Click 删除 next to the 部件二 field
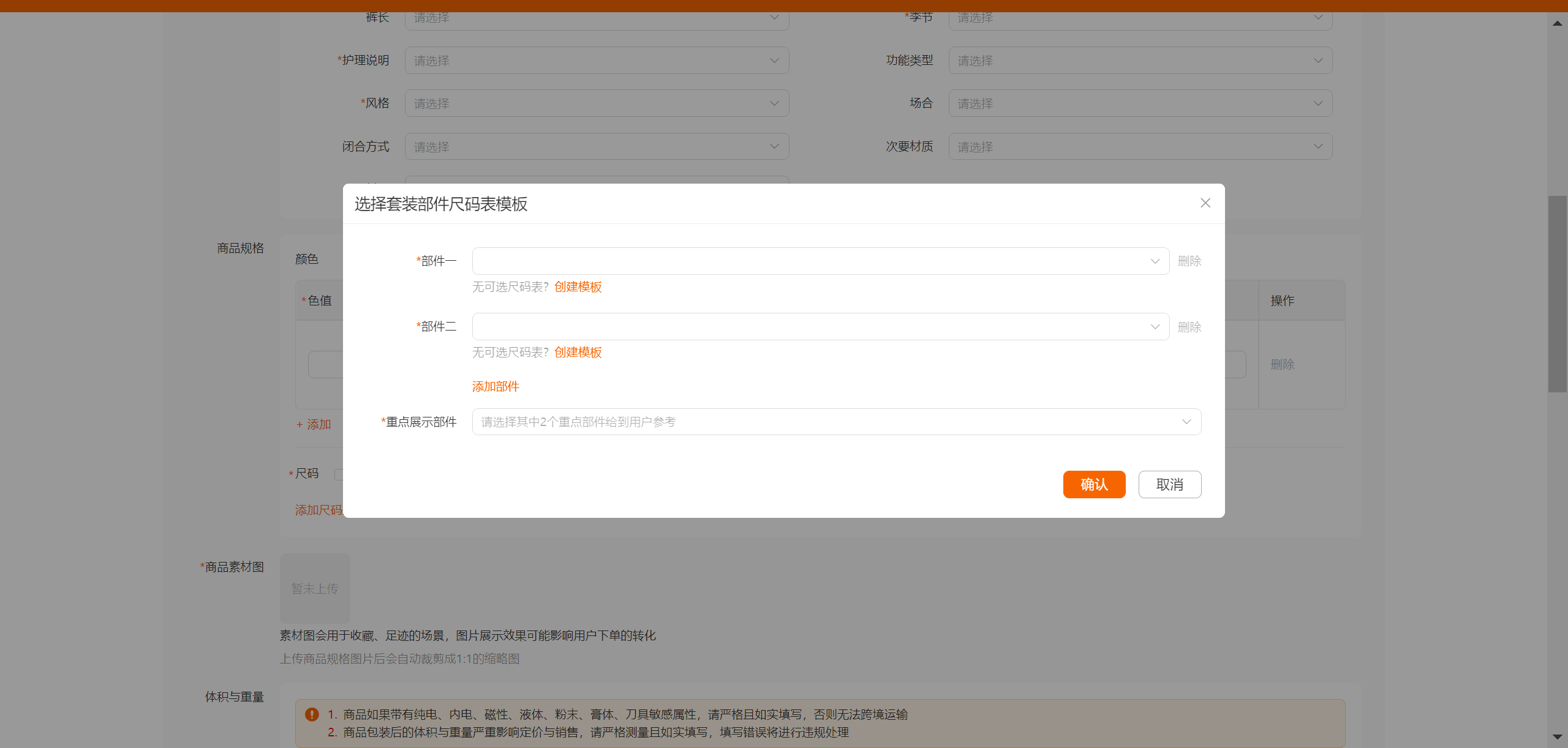The height and width of the screenshot is (748, 1568). tap(1189, 326)
